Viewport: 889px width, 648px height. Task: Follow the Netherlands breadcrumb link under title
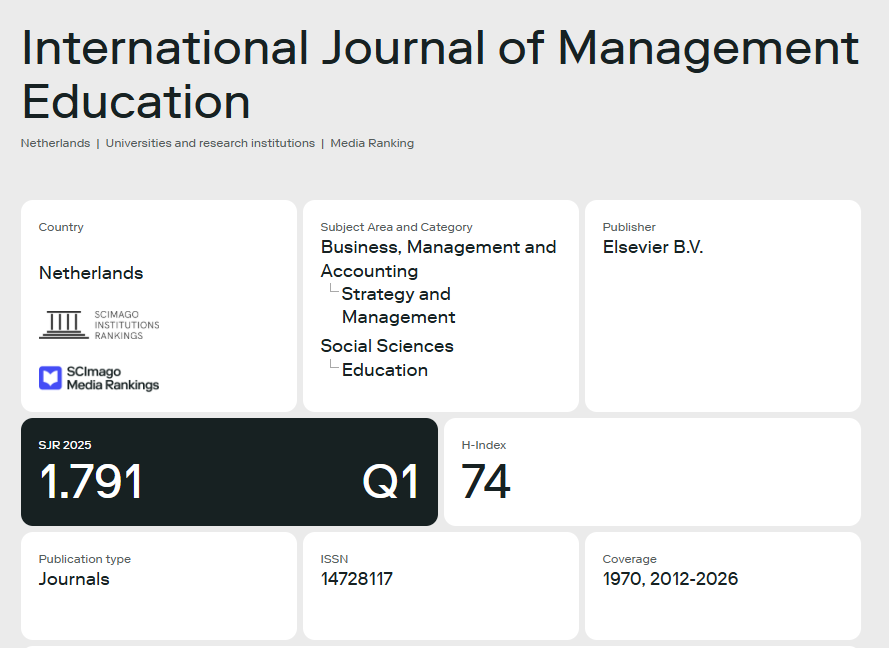tap(56, 143)
